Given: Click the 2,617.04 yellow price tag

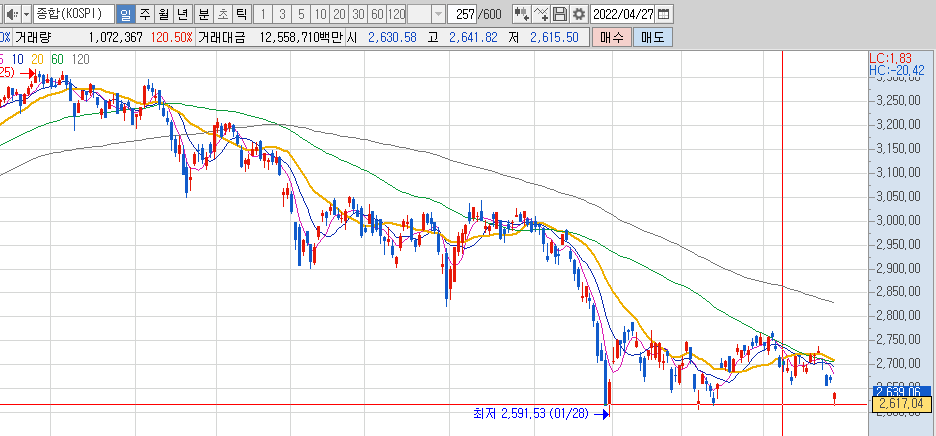Looking at the screenshot, I should click(902, 404).
